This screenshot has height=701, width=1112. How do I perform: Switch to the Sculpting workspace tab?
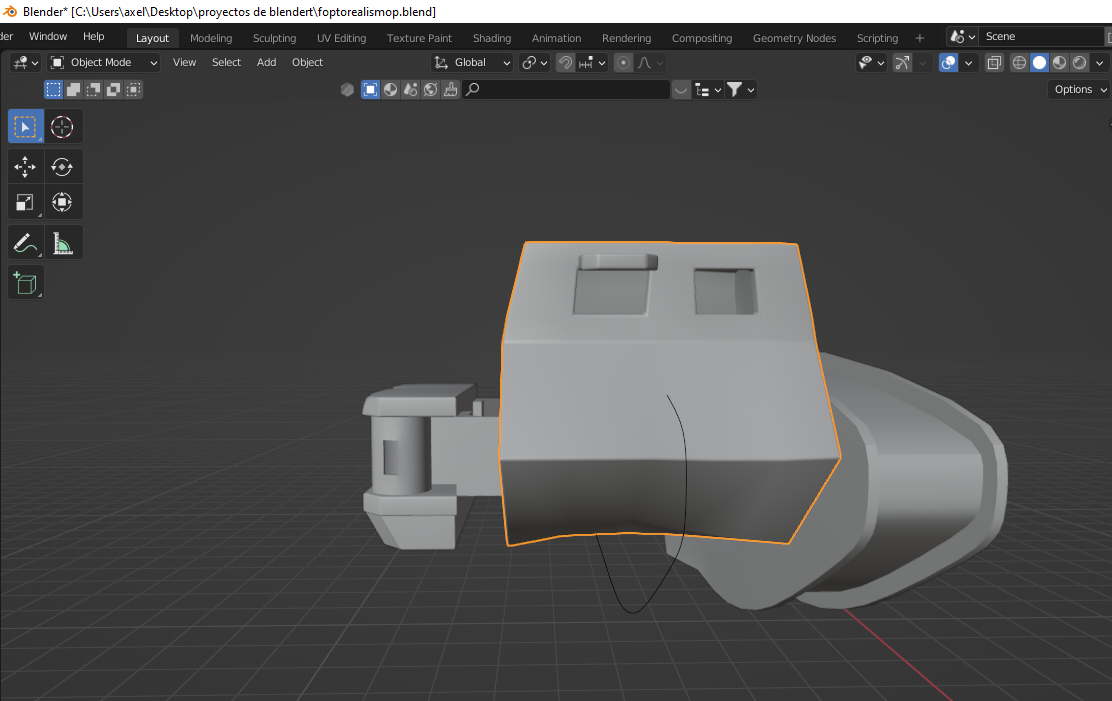(x=274, y=38)
